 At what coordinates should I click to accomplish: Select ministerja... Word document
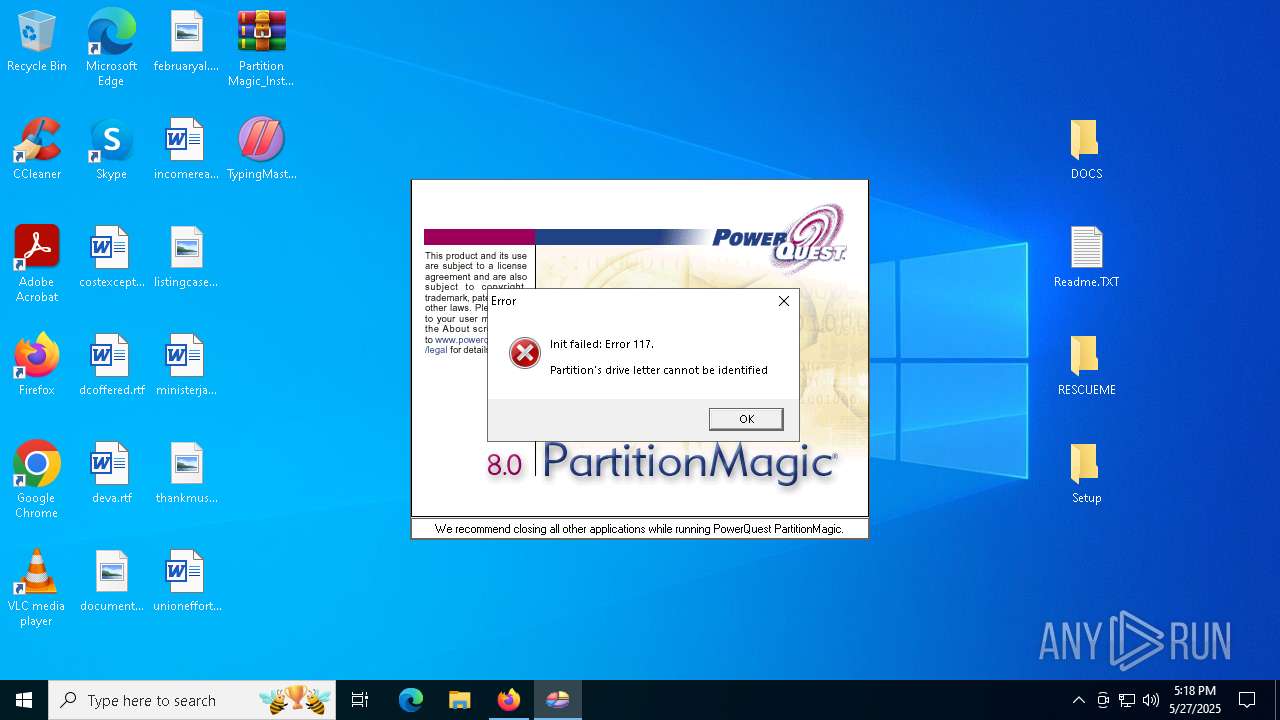pos(186,366)
